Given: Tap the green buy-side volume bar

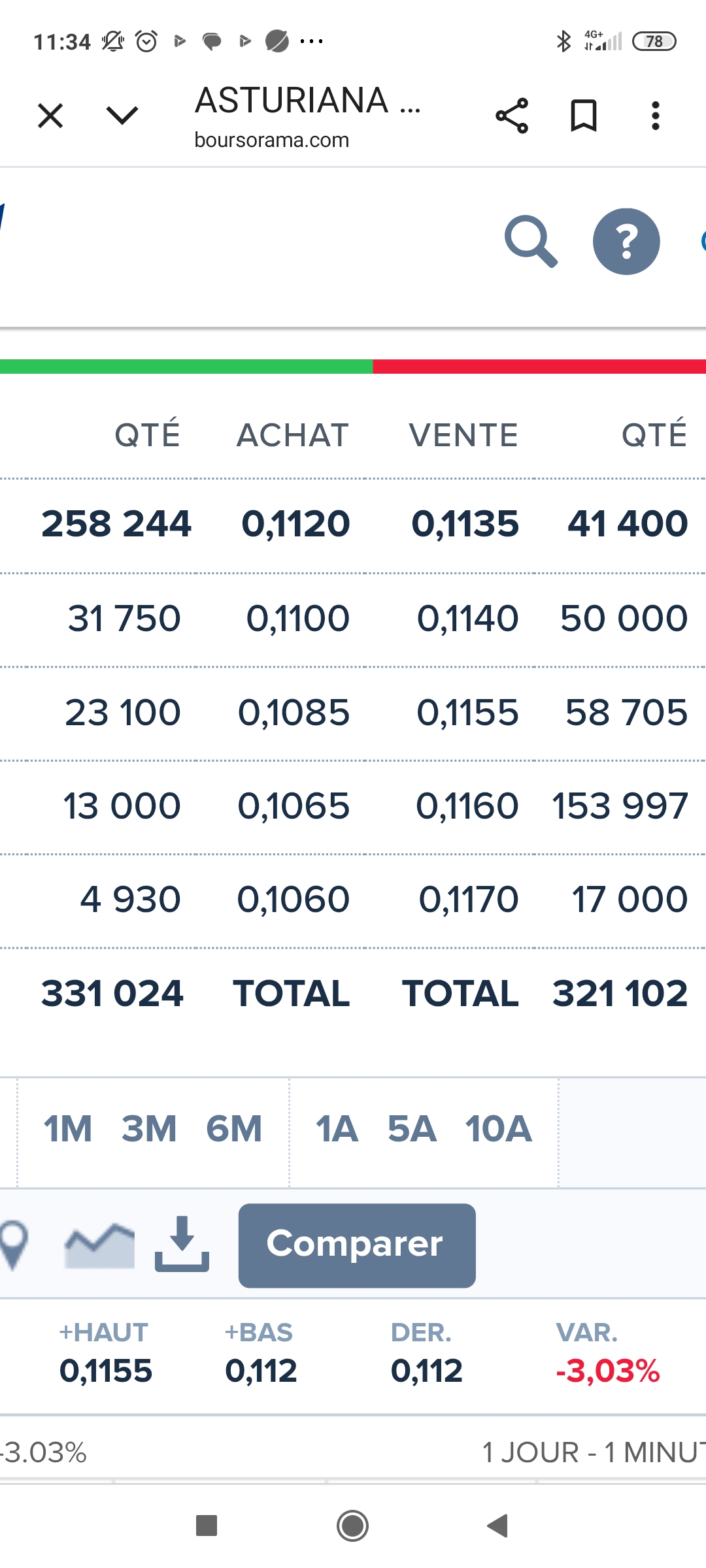Looking at the screenshot, I should pyautogui.click(x=186, y=367).
